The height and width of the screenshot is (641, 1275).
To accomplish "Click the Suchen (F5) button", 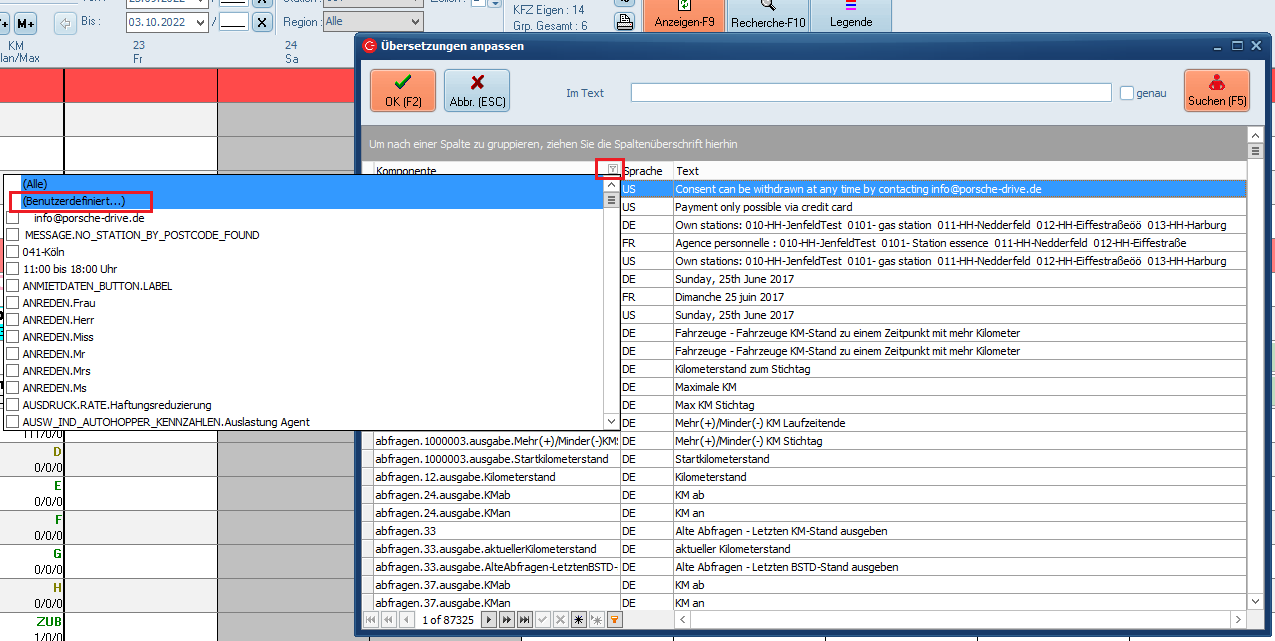I will coord(1216,90).
